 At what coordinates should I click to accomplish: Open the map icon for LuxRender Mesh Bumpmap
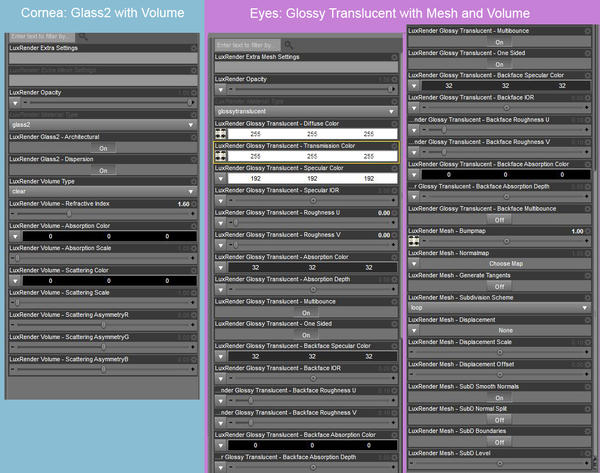pos(414,241)
